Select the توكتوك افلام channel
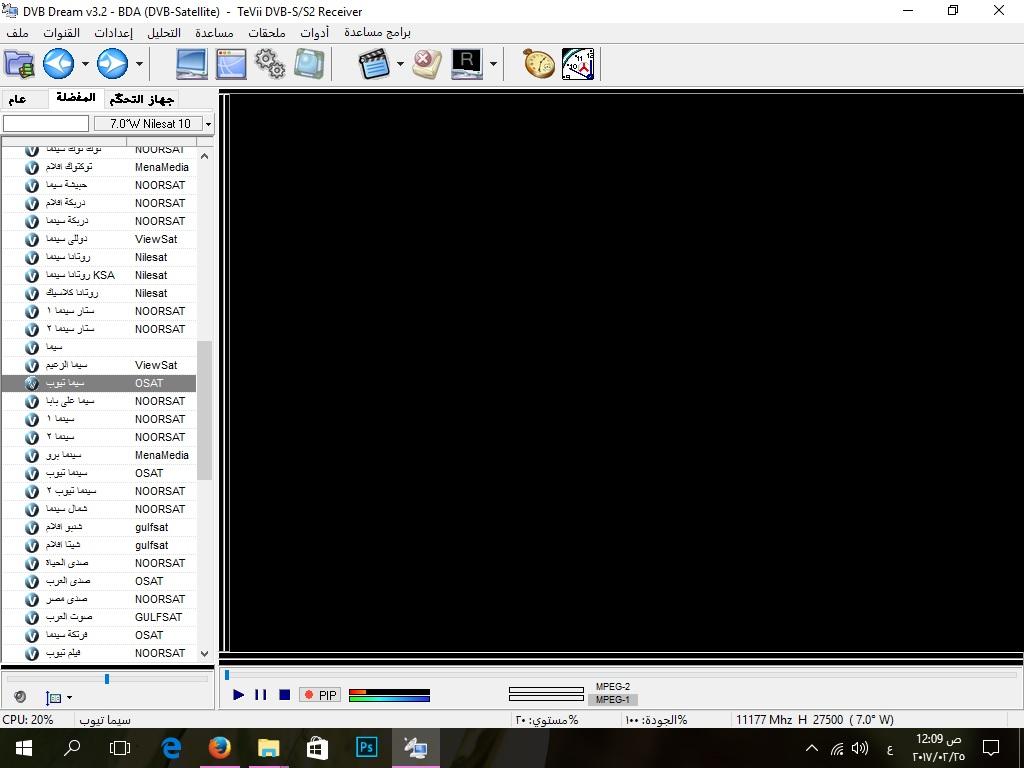This screenshot has width=1024, height=768. [99, 167]
